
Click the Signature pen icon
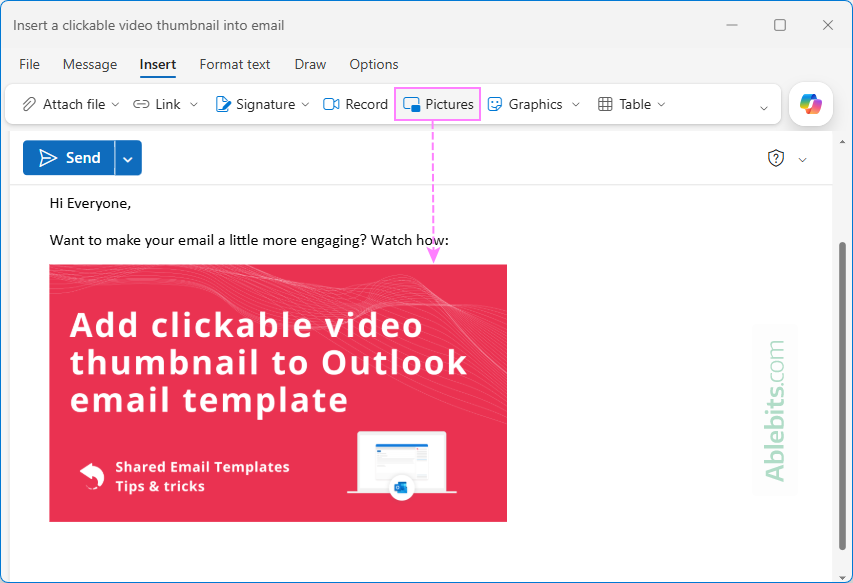pyautogui.click(x=223, y=104)
